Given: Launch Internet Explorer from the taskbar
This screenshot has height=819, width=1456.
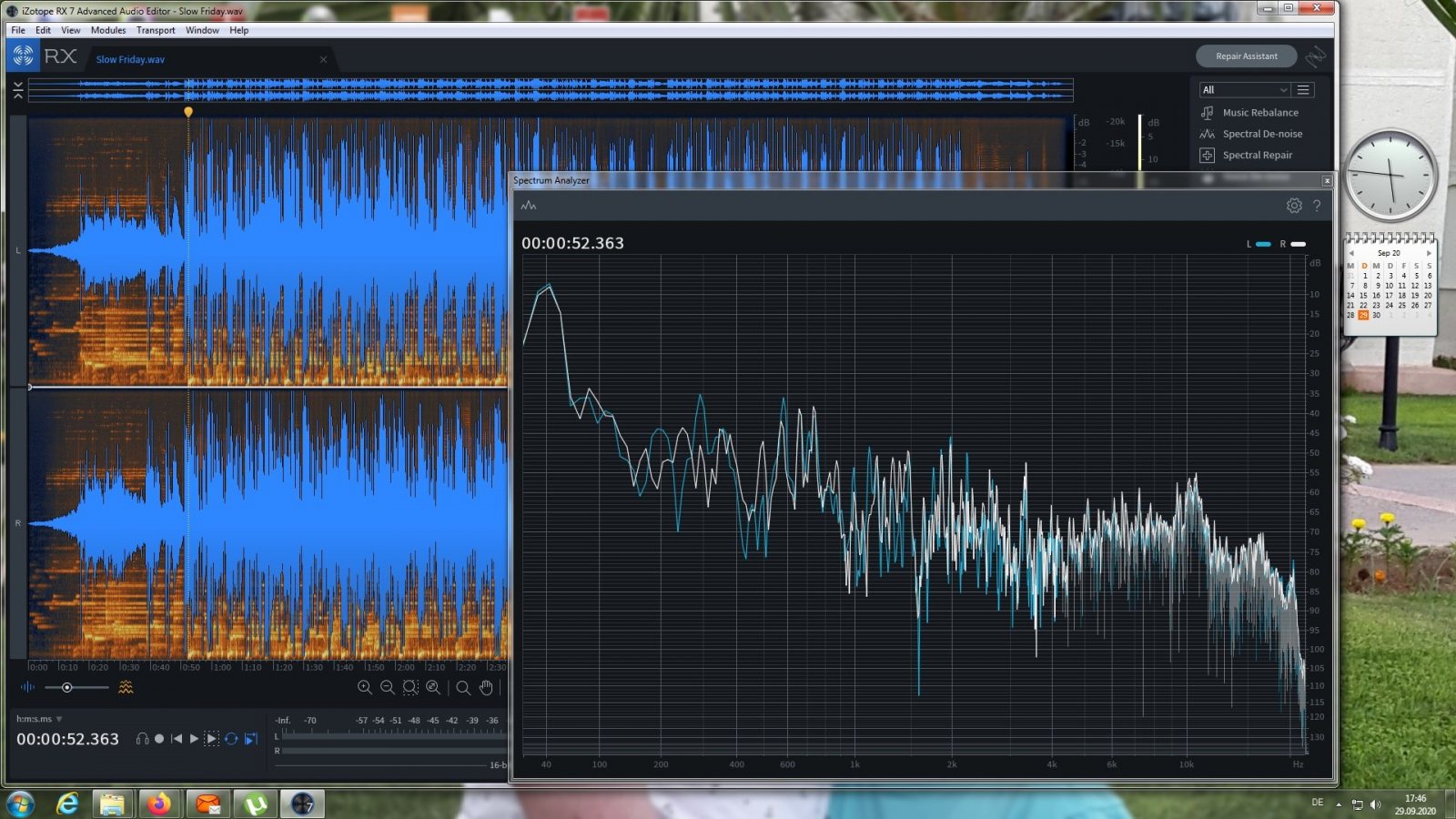Looking at the screenshot, I should tap(66, 804).
